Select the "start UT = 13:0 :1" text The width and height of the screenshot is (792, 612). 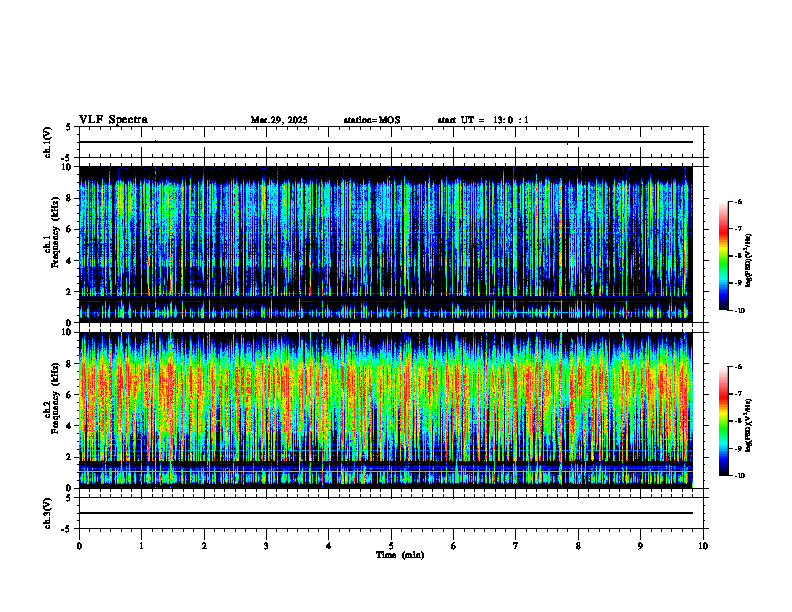[483, 120]
